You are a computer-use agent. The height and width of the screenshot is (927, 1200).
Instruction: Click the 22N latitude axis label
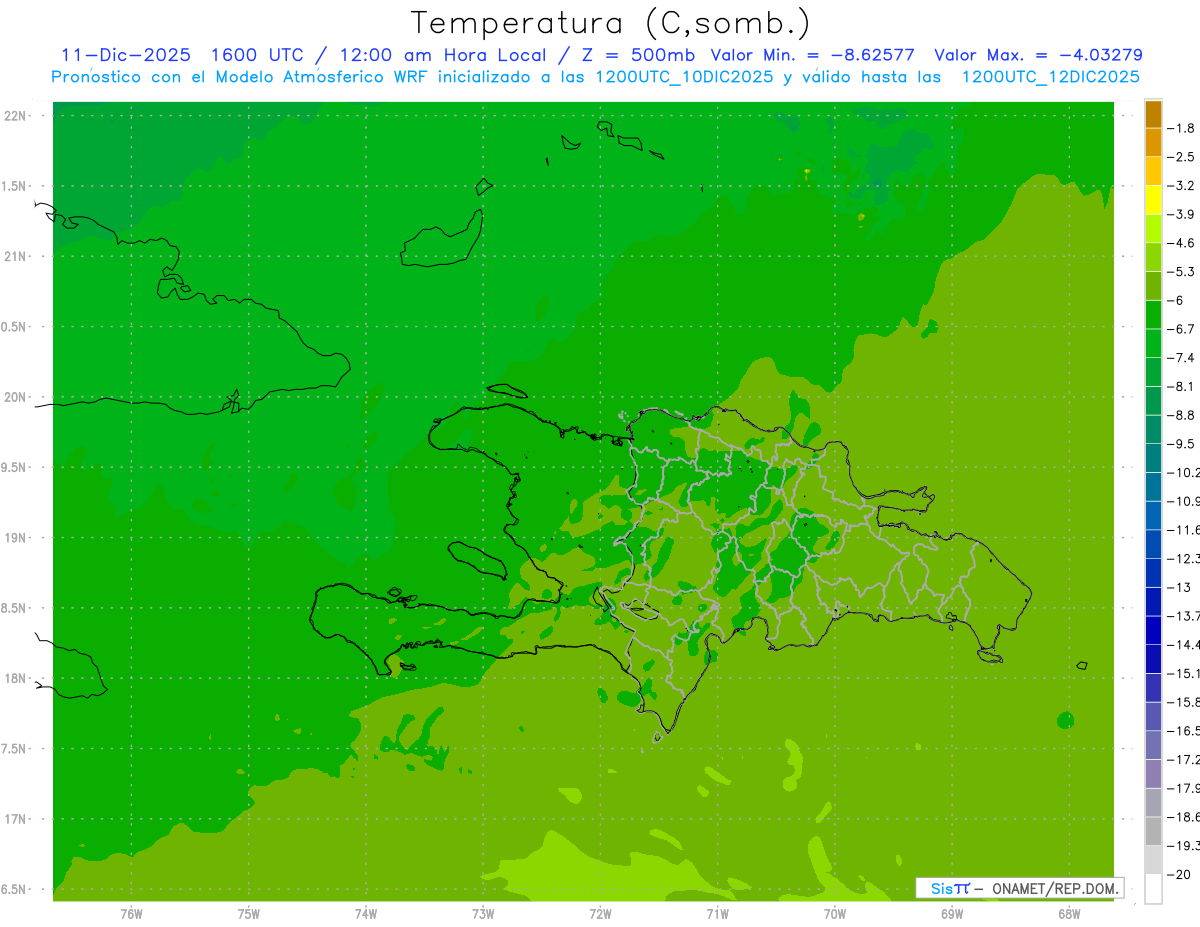(15, 116)
